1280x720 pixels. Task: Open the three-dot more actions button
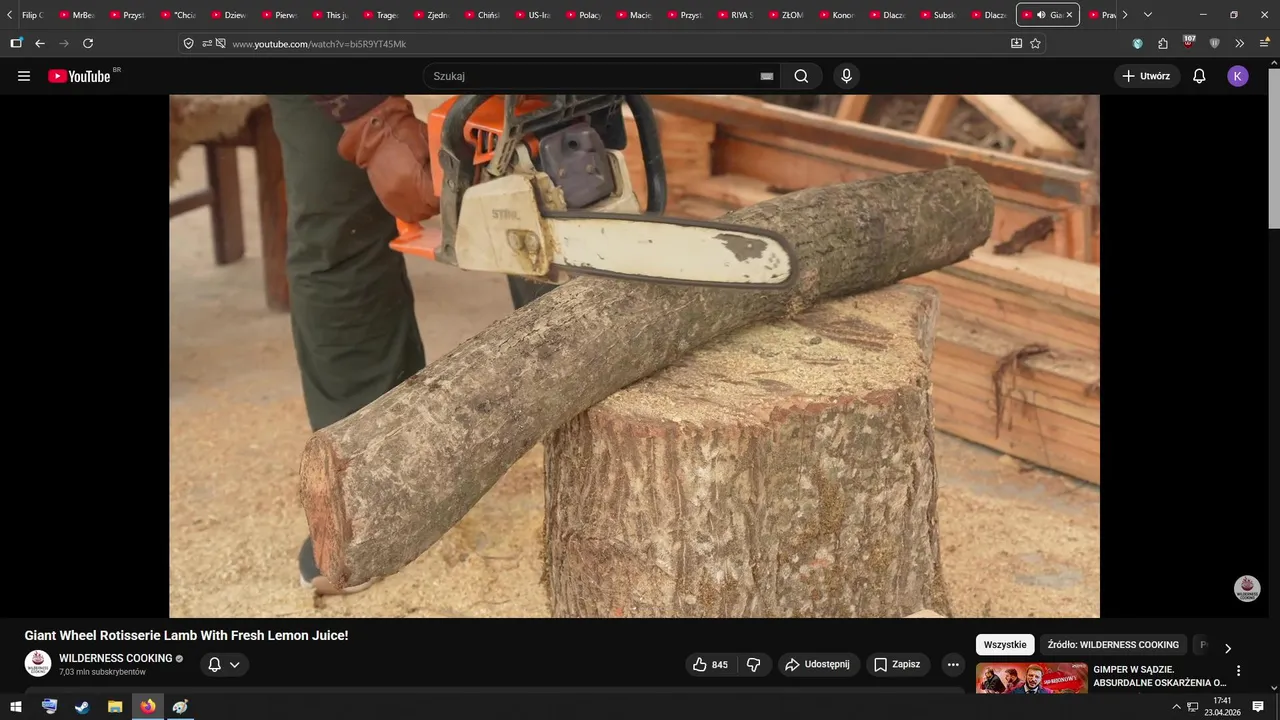pyautogui.click(x=953, y=664)
